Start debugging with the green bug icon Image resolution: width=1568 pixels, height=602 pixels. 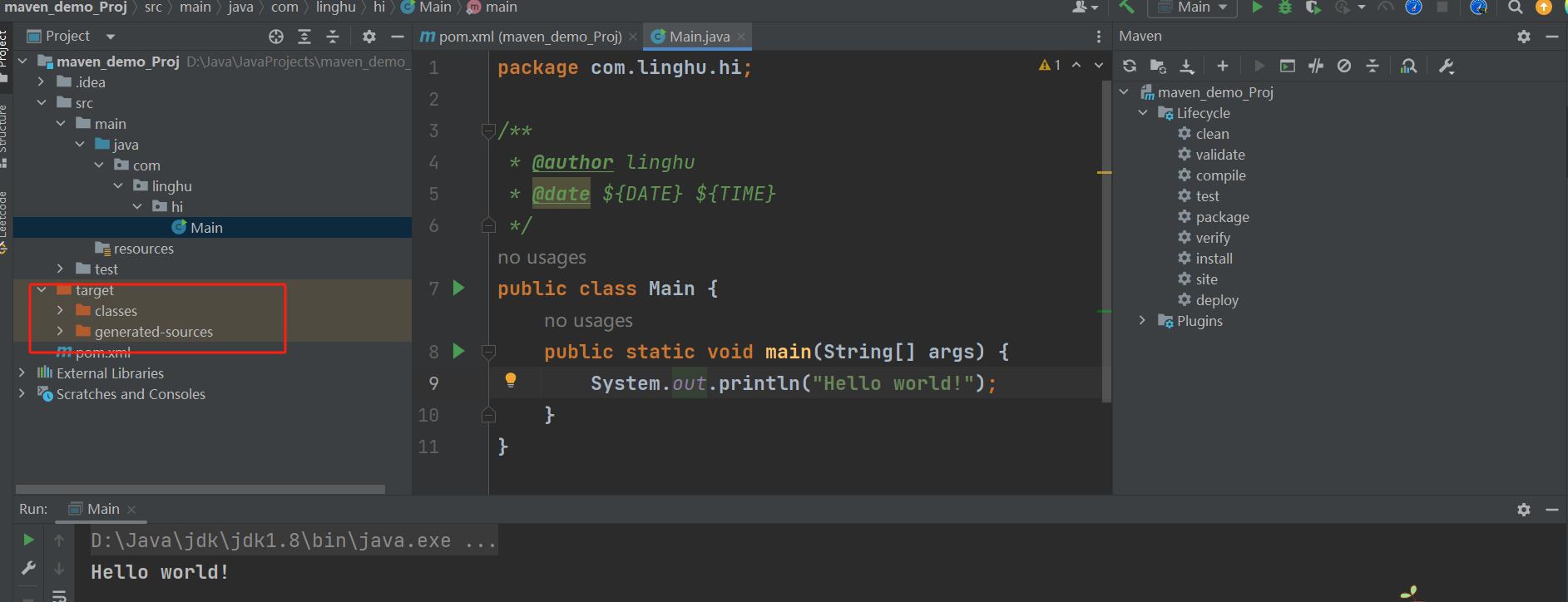(1285, 7)
